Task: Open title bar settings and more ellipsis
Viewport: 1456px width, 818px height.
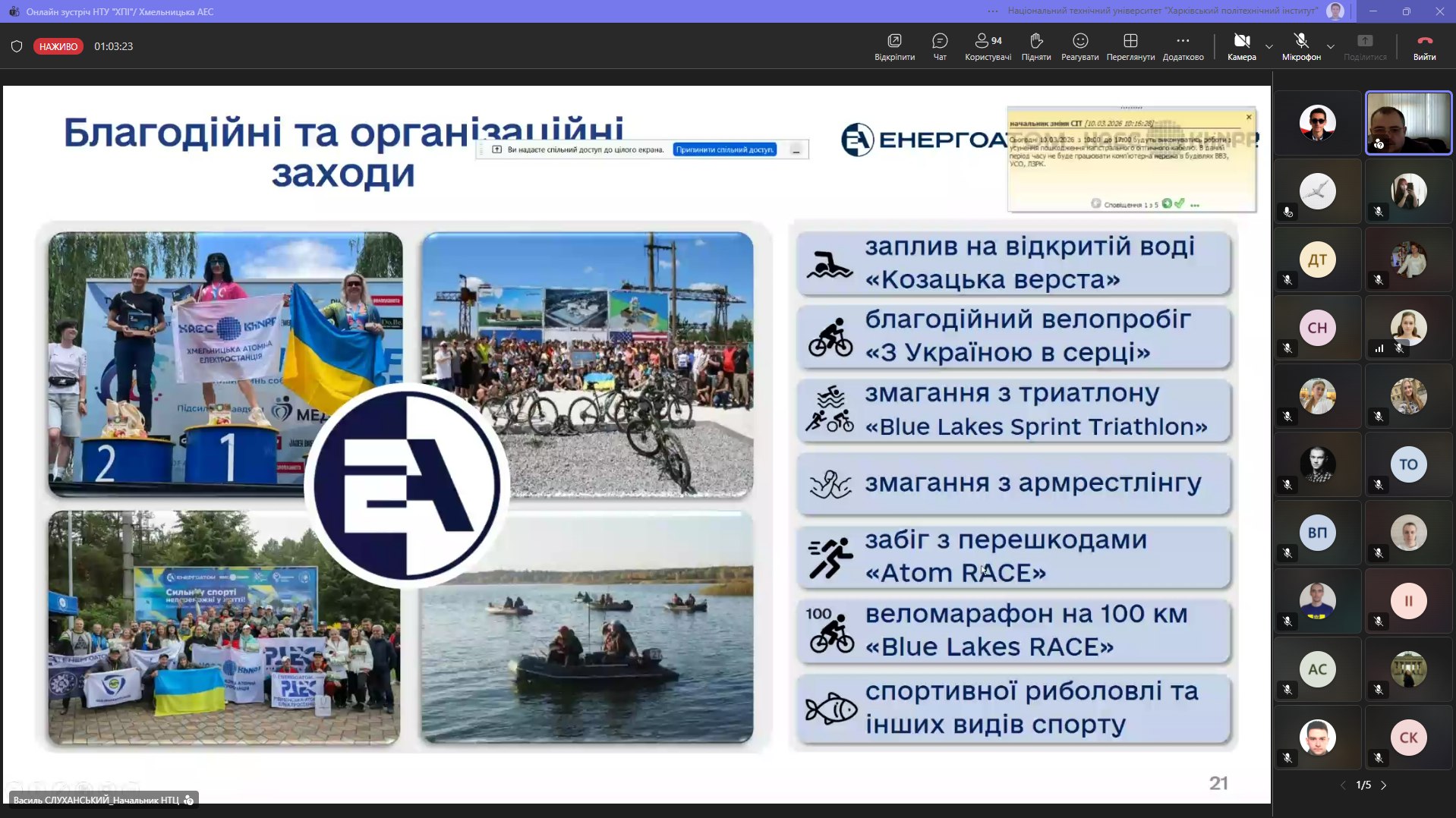Action: 993,11
